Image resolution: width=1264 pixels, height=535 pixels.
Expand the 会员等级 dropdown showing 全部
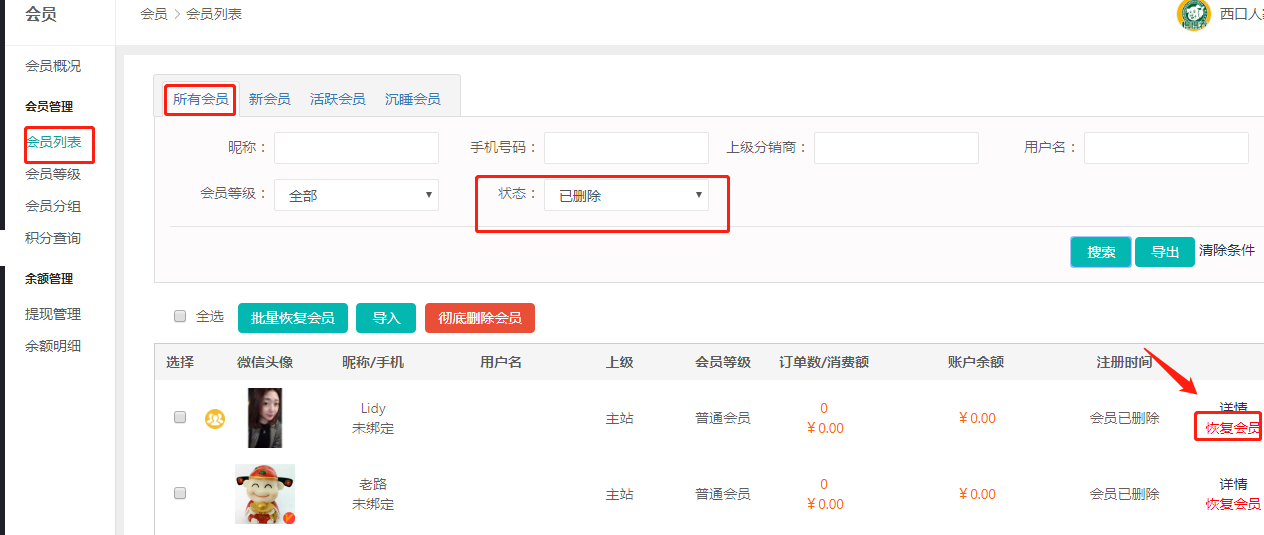click(x=356, y=195)
